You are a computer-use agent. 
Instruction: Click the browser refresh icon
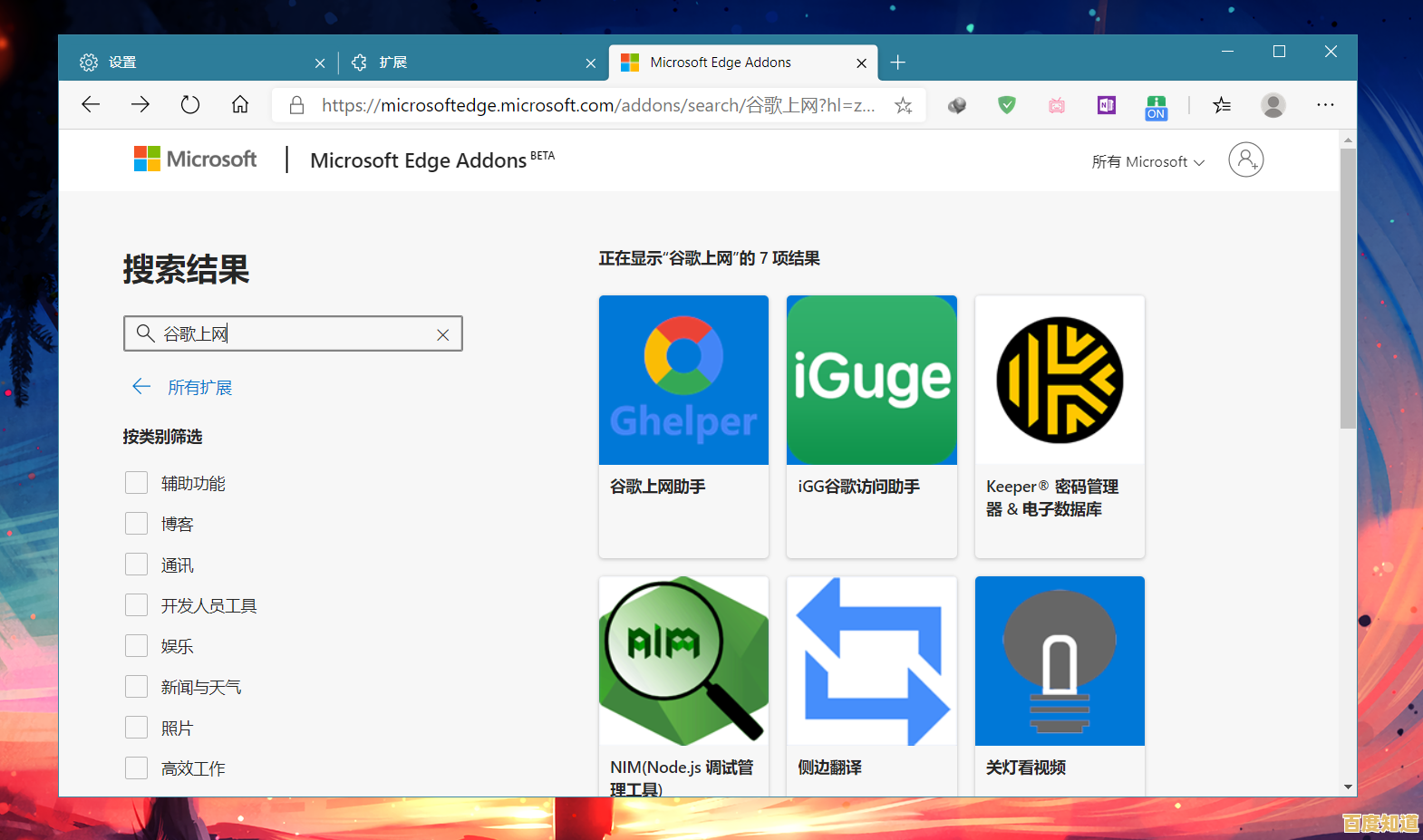pos(189,105)
